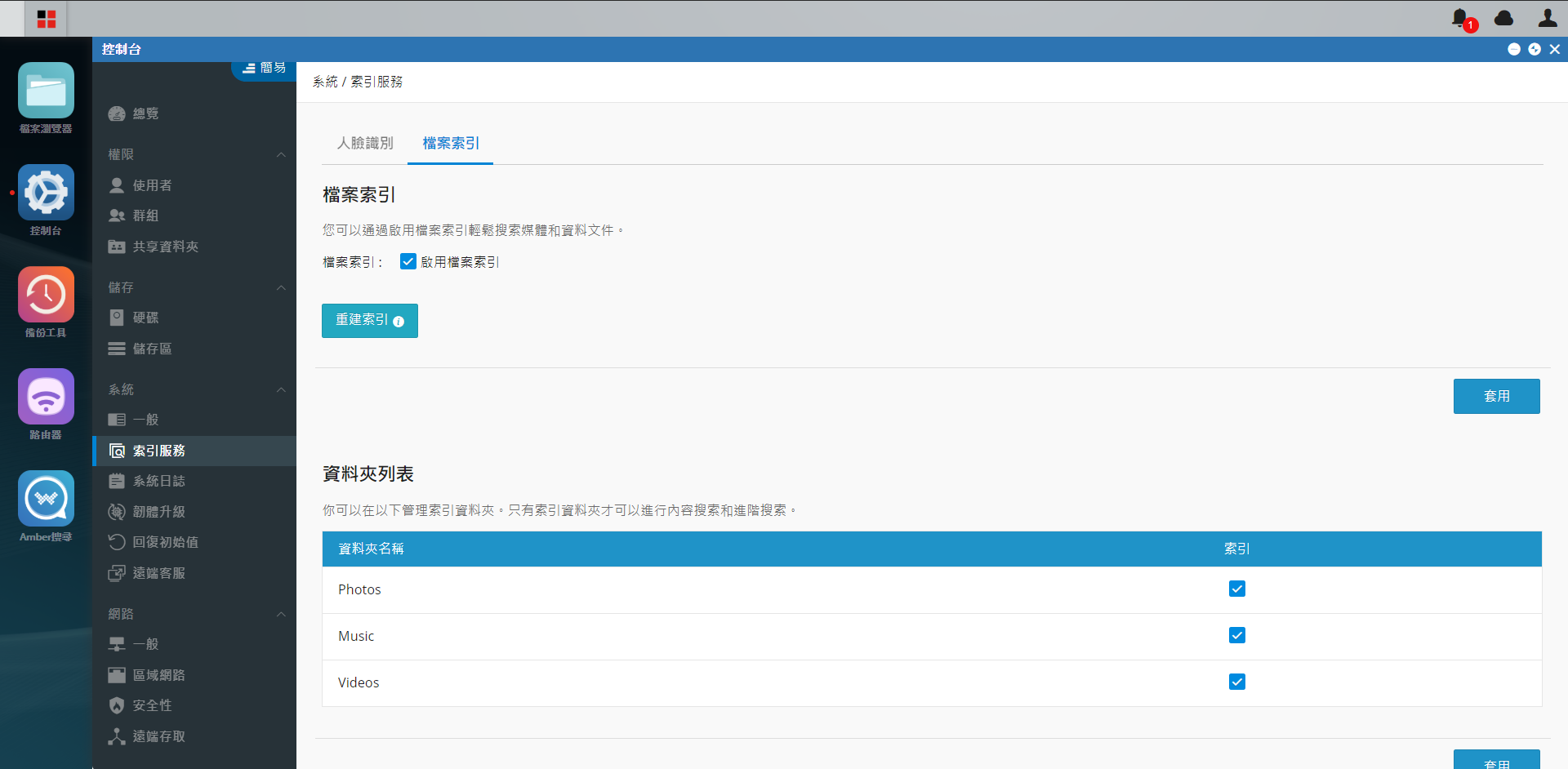Toggle 啟用檔案索引 checkbox
The height and width of the screenshot is (769, 1568).
pyautogui.click(x=408, y=261)
